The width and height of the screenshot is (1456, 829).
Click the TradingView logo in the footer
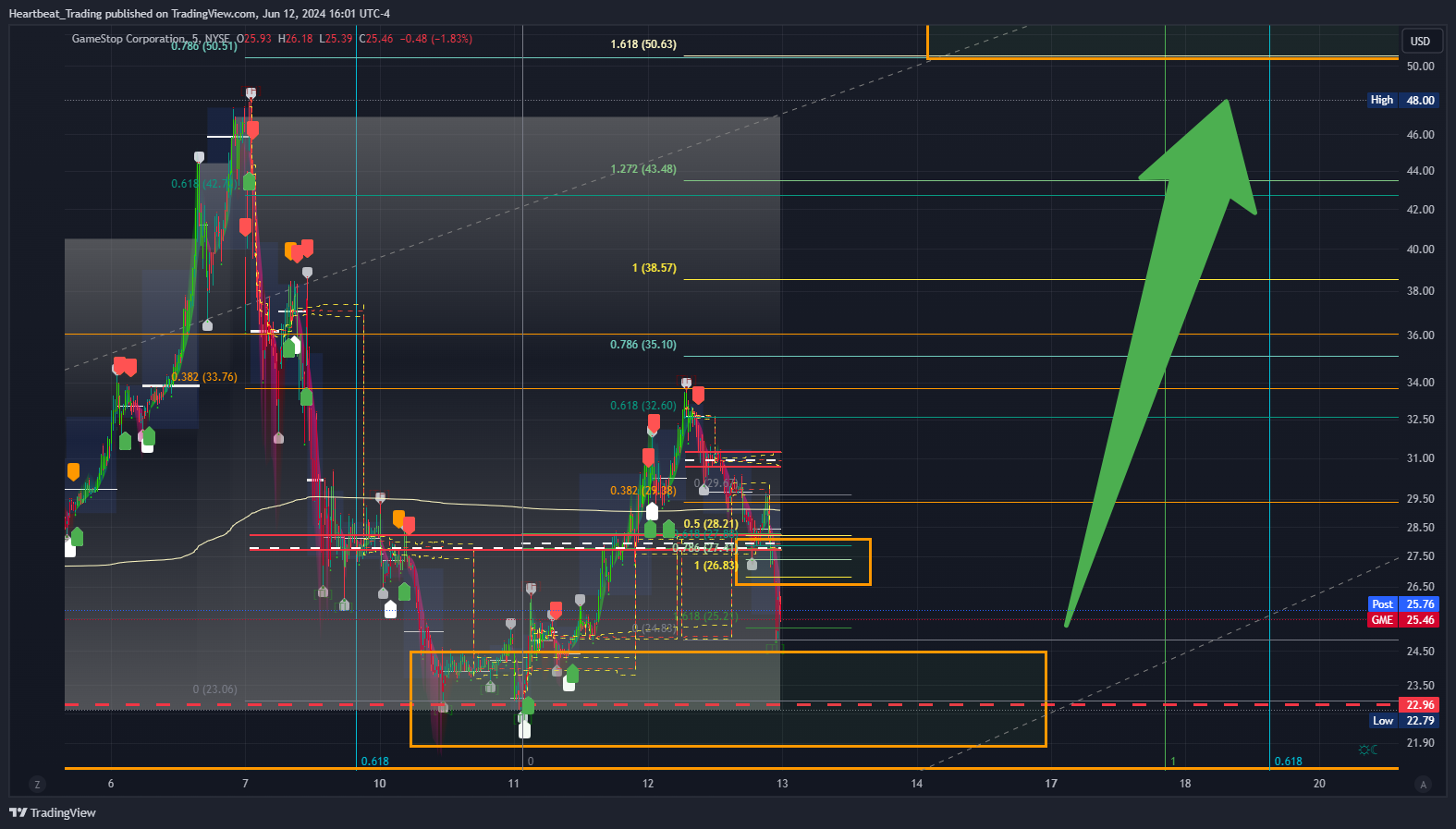coord(53,812)
